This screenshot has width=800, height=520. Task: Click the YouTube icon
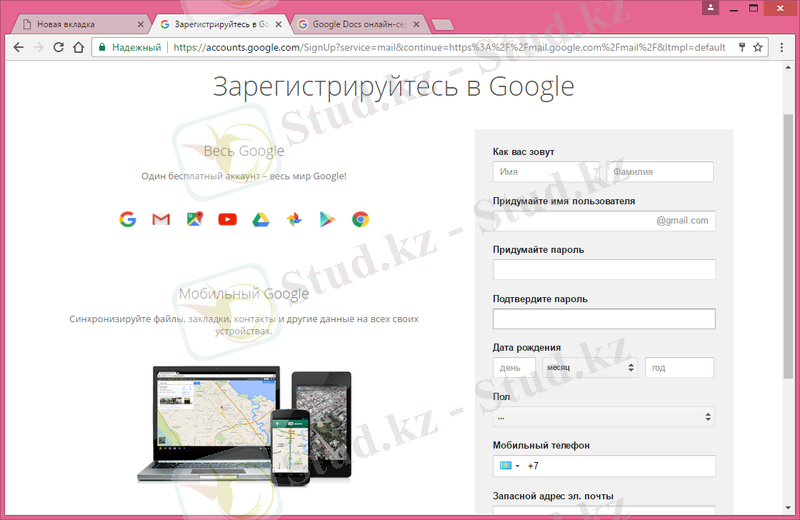(228, 219)
